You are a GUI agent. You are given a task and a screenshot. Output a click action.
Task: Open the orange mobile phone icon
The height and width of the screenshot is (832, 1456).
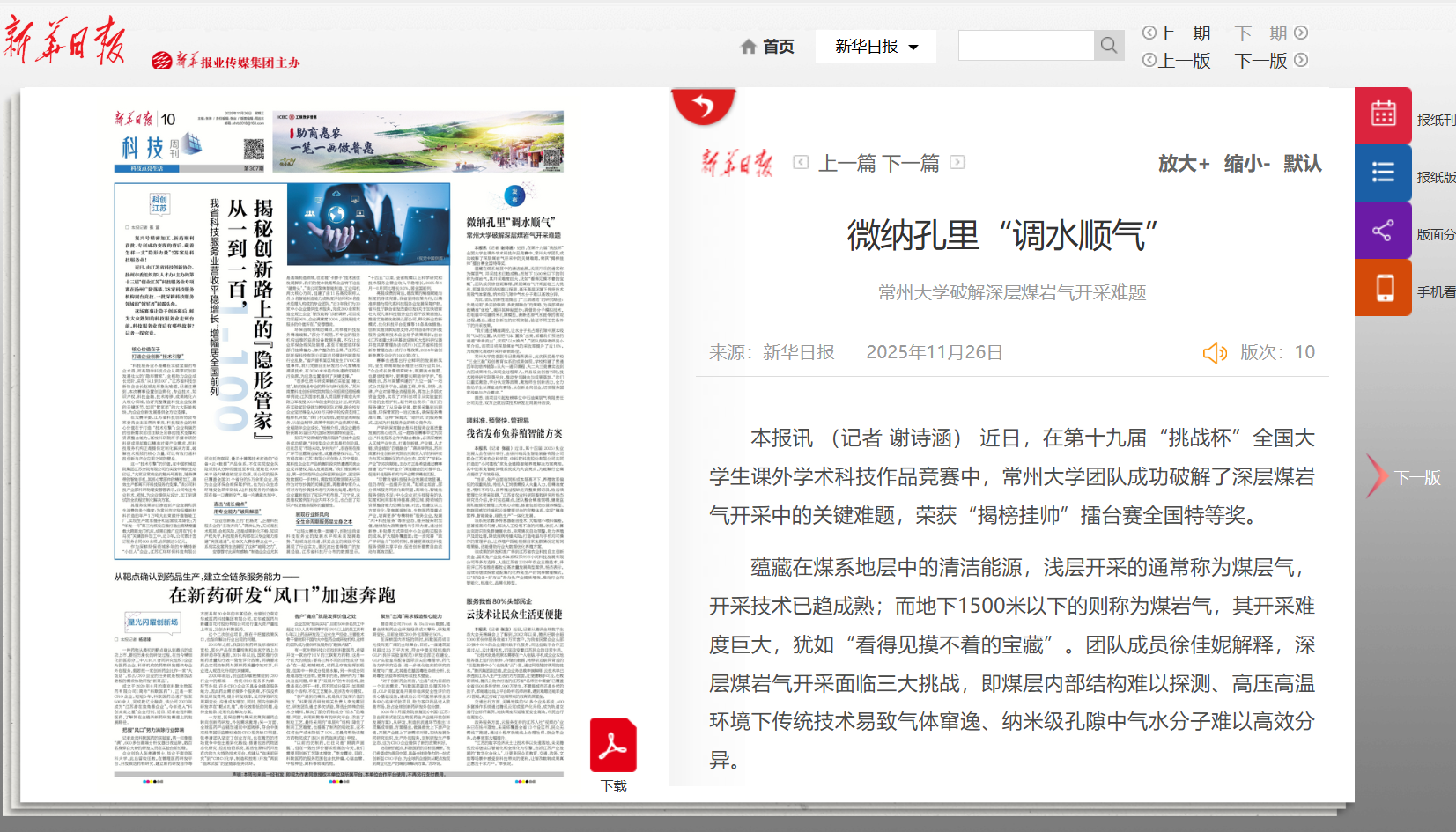click(x=1383, y=288)
